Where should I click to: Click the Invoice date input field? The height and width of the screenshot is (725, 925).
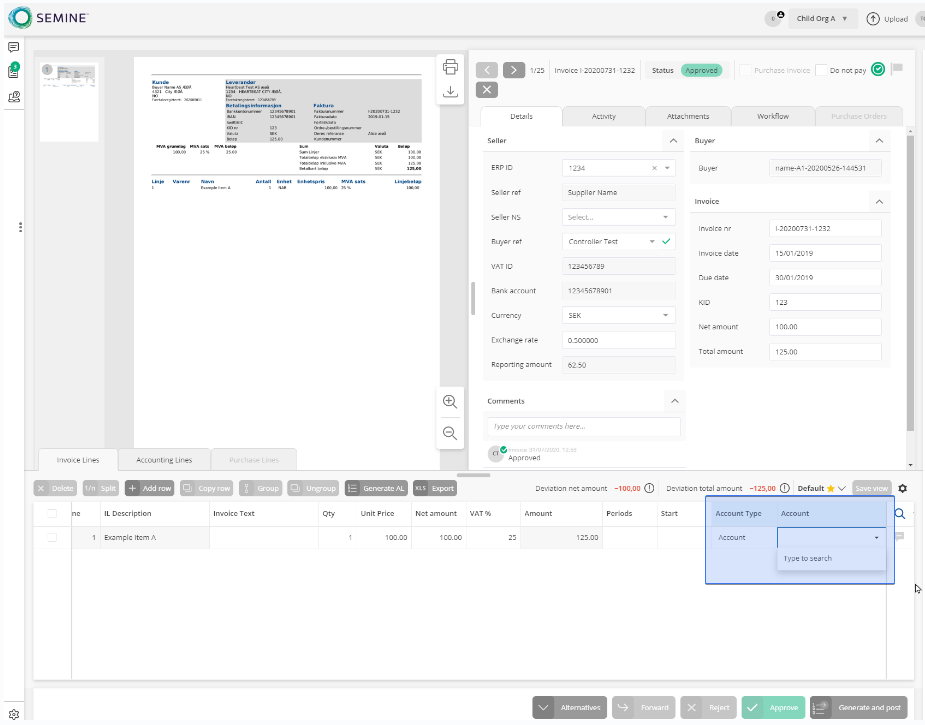(824, 253)
